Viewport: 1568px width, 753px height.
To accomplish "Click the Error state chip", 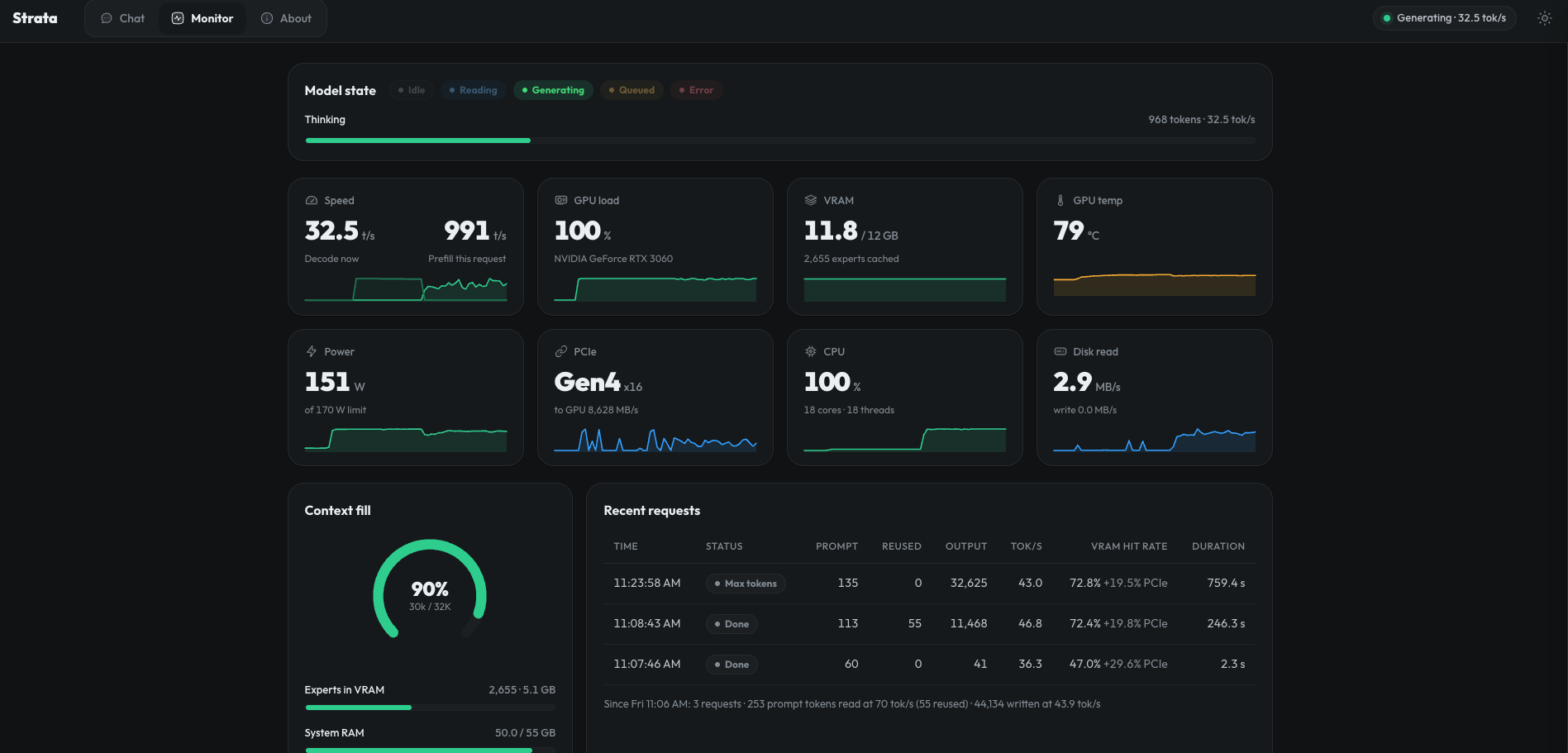I will (x=696, y=90).
